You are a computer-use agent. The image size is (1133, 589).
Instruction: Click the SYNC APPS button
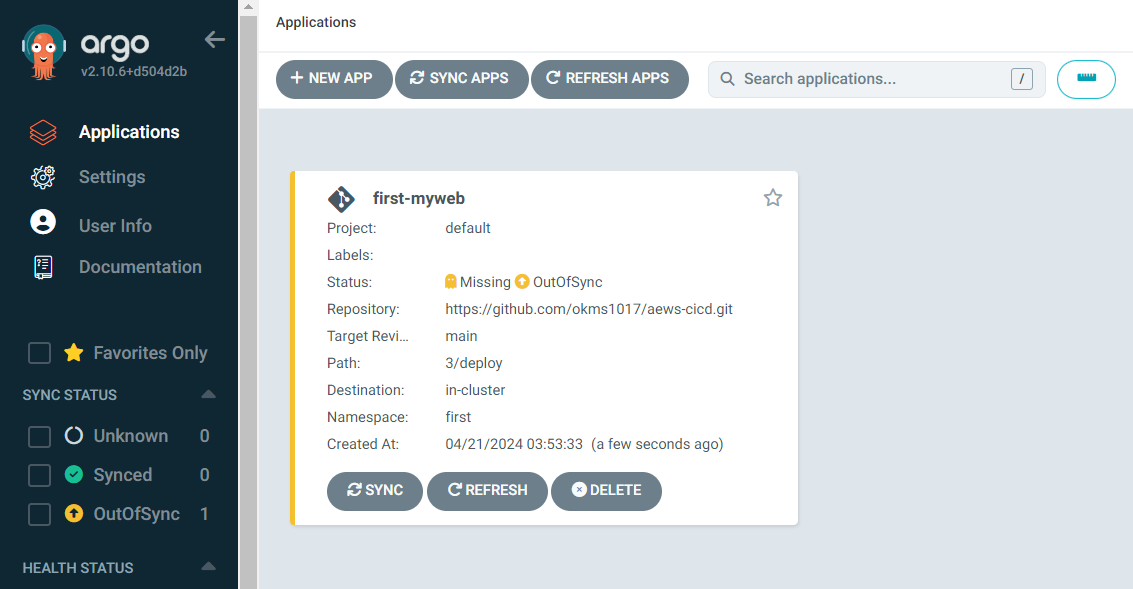click(462, 79)
